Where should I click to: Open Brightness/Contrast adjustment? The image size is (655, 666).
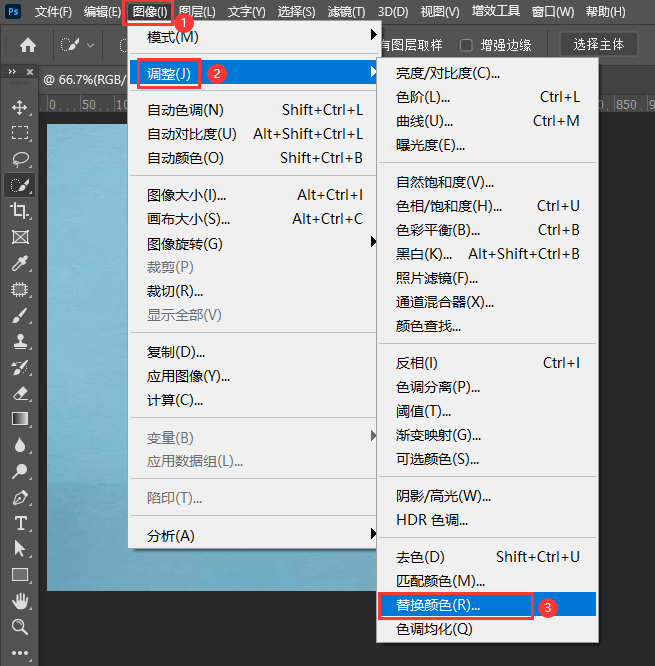click(x=488, y=73)
